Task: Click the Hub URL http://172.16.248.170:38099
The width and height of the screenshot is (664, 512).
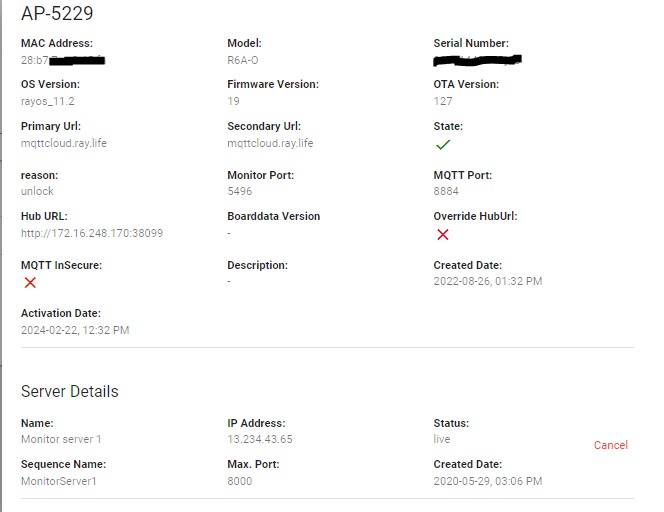Action: coord(92,233)
